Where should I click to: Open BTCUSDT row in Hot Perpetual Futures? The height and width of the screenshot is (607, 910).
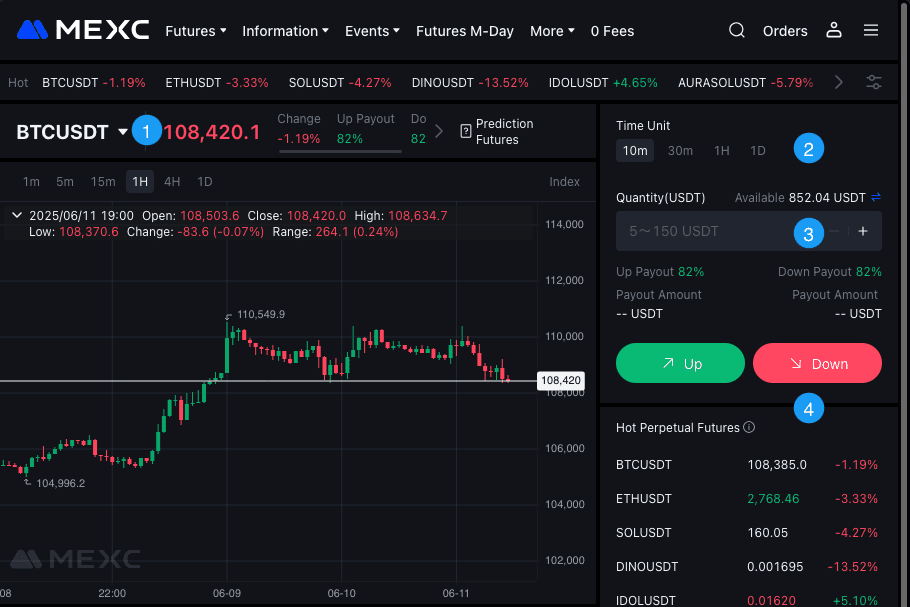(x=747, y=464)
